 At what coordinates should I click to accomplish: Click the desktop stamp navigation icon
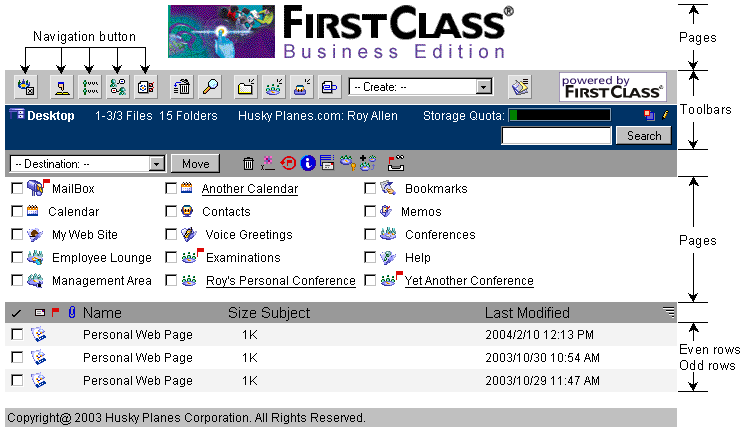pos(62,87)
